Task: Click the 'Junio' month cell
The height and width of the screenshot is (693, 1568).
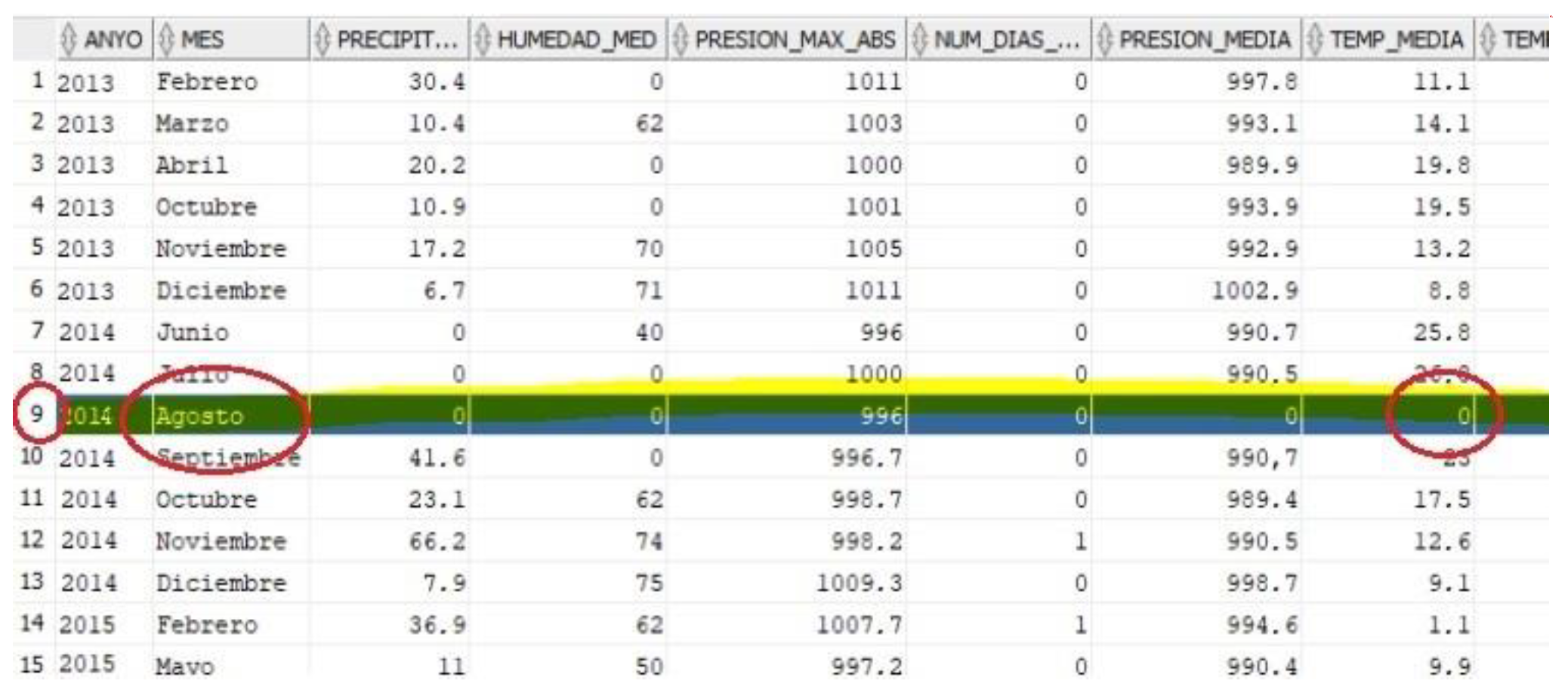Action: [x=192, y=332]
